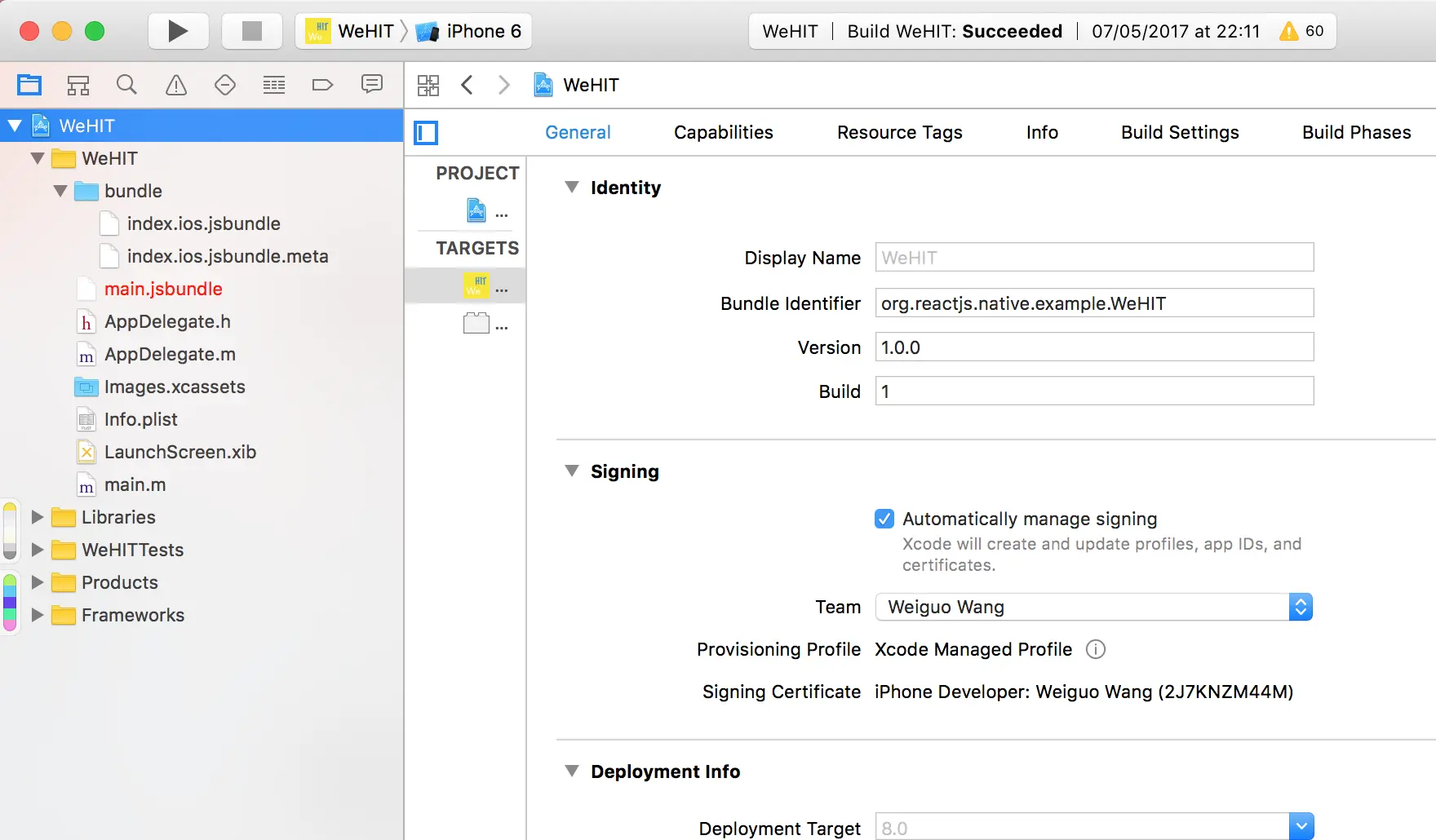This screenshot has height=840, width=1436.
Task: Show the Symbol navigator
Action: 78,85
